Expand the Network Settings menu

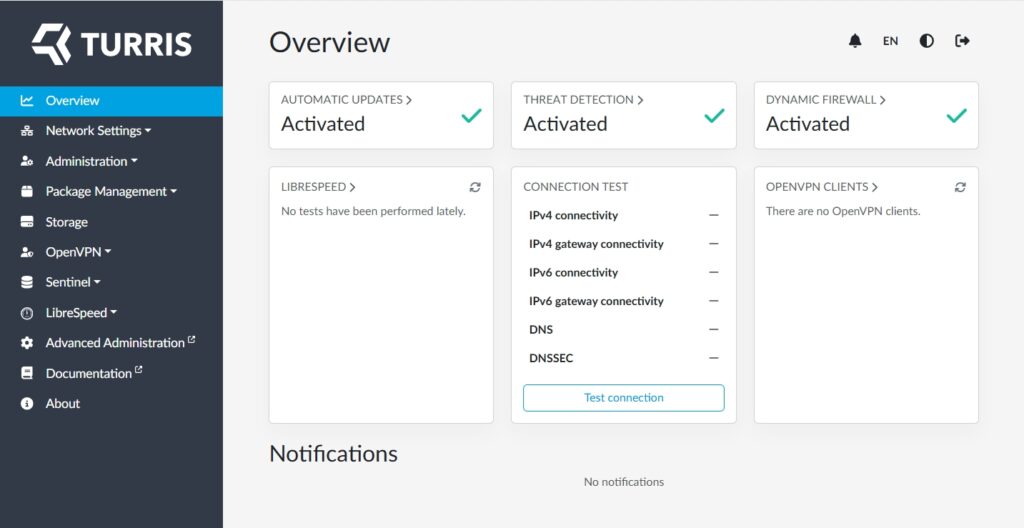(x=98, y=131)
